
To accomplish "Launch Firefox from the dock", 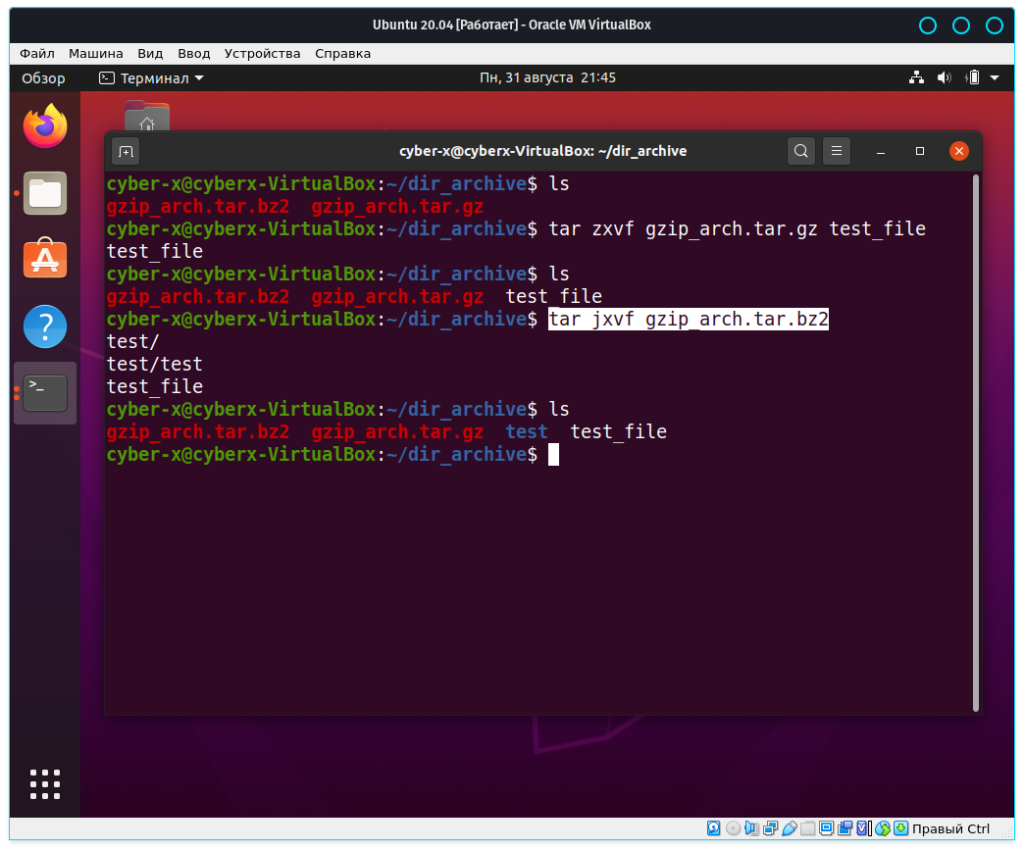I will pyautogui.click(x=45, y=127).
